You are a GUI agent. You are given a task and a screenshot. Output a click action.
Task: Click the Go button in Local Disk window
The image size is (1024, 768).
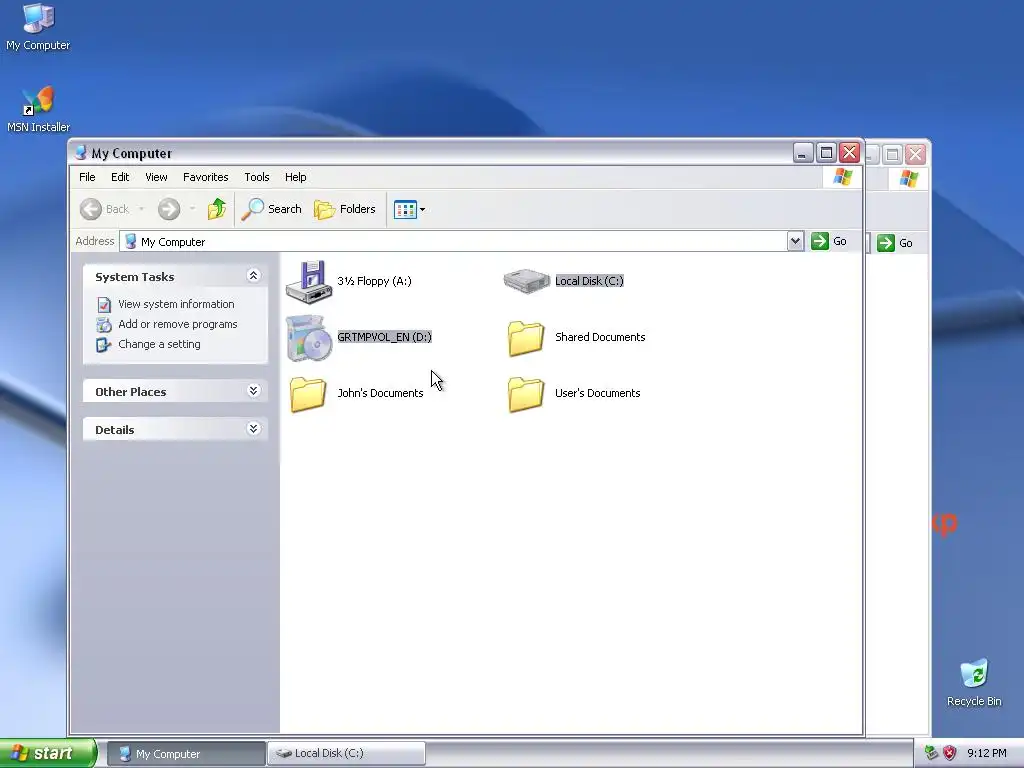tap(895, 243)
